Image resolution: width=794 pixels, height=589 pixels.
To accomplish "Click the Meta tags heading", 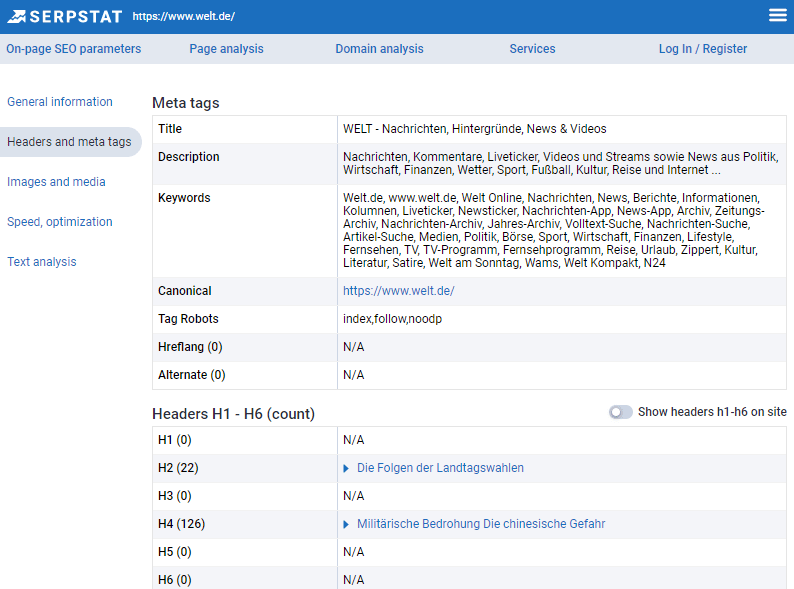I will tap(186, 103).
